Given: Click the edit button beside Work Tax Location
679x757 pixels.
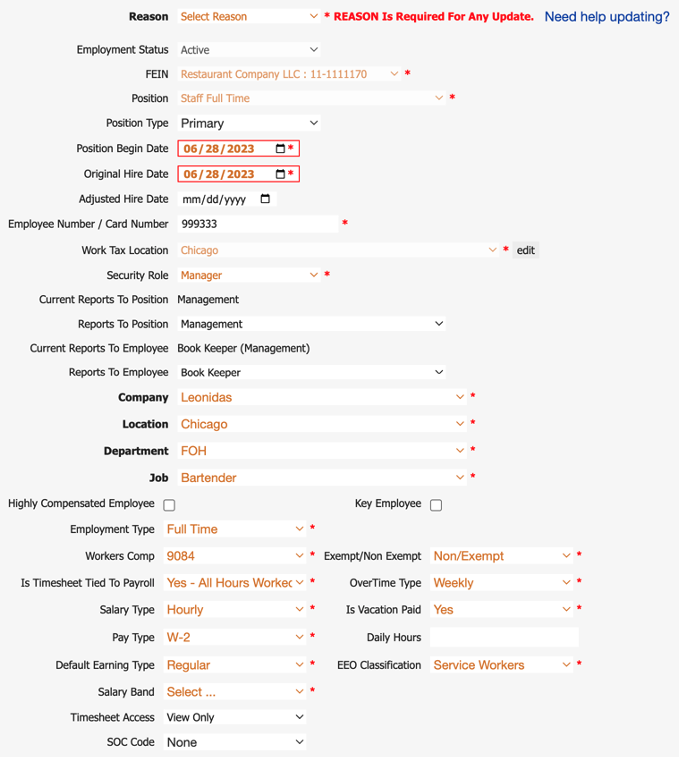Looking at the screenshot, I should [x=526, y=250].
